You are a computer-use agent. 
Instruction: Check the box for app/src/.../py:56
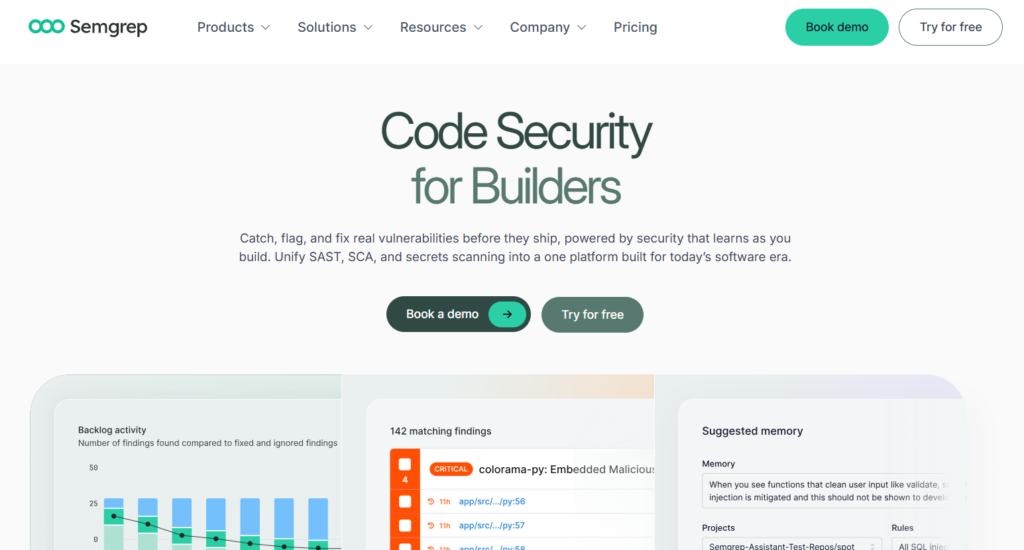(x=405, y=501)
